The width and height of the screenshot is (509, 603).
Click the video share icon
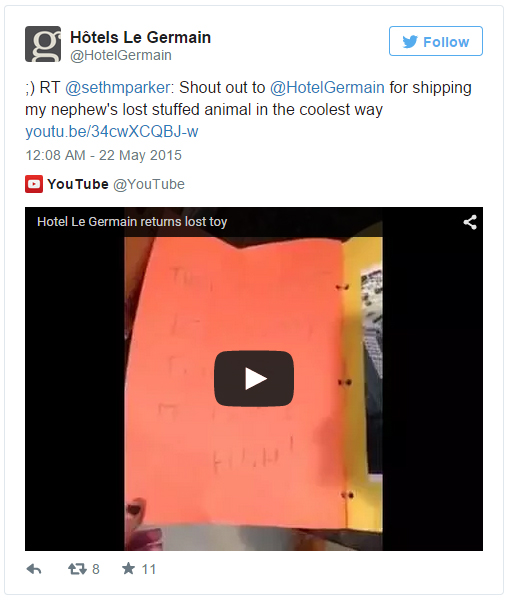coord(470,222)
